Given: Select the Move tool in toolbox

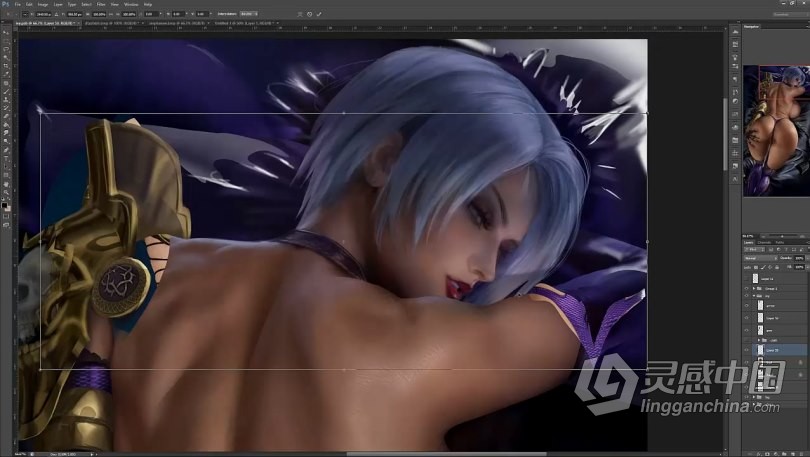Looking at the screenshot, I should tap(6, 32).
